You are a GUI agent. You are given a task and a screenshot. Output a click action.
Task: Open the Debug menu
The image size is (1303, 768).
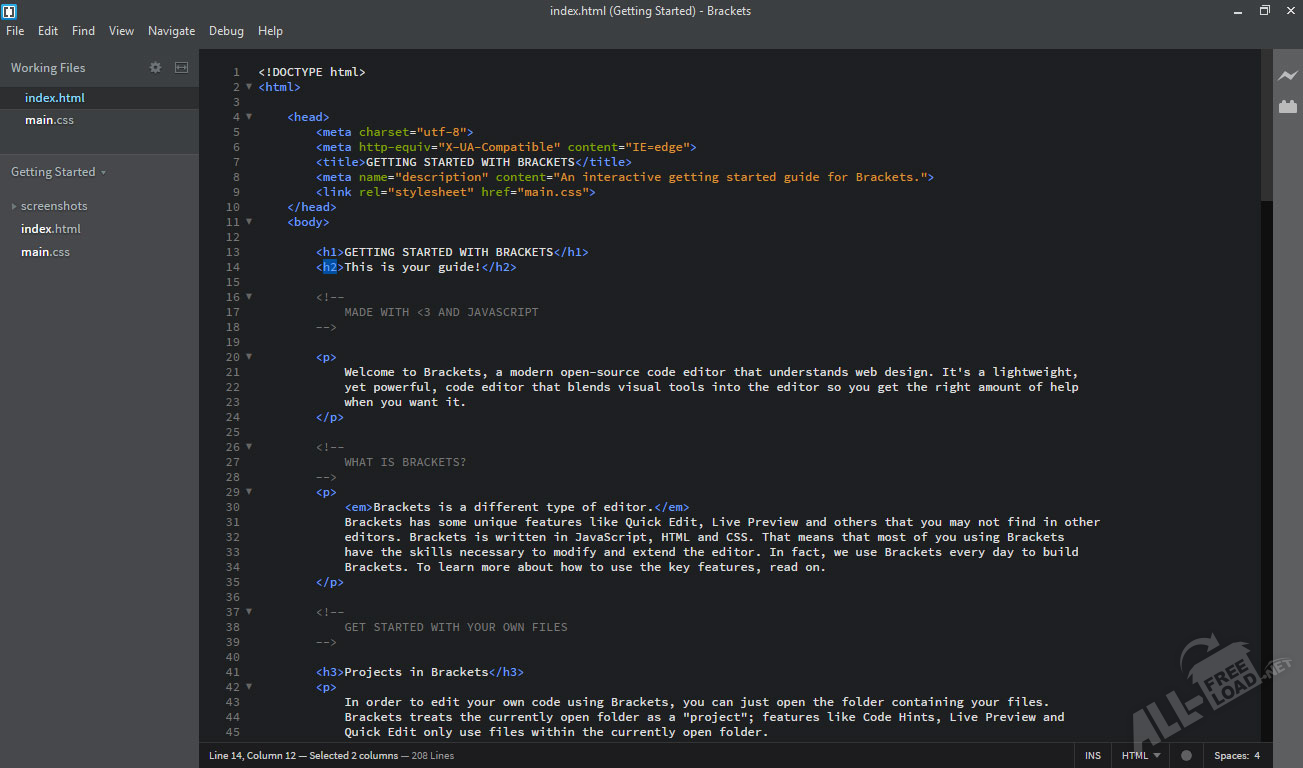click(226, 31)
